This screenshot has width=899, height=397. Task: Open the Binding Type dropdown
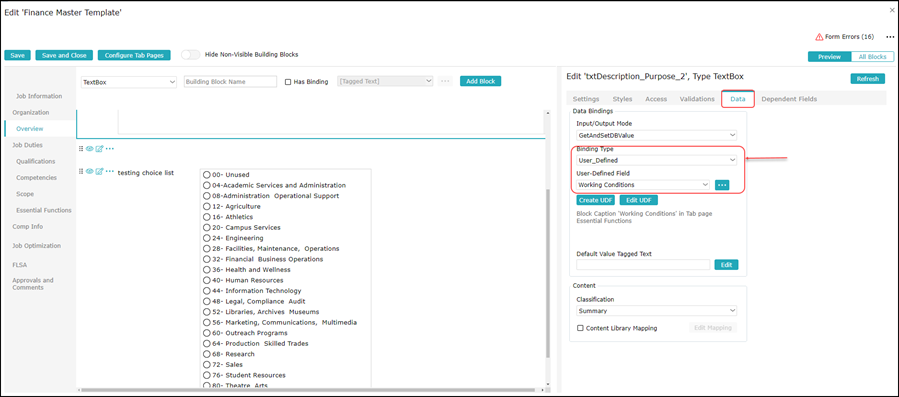coord(656,160)
